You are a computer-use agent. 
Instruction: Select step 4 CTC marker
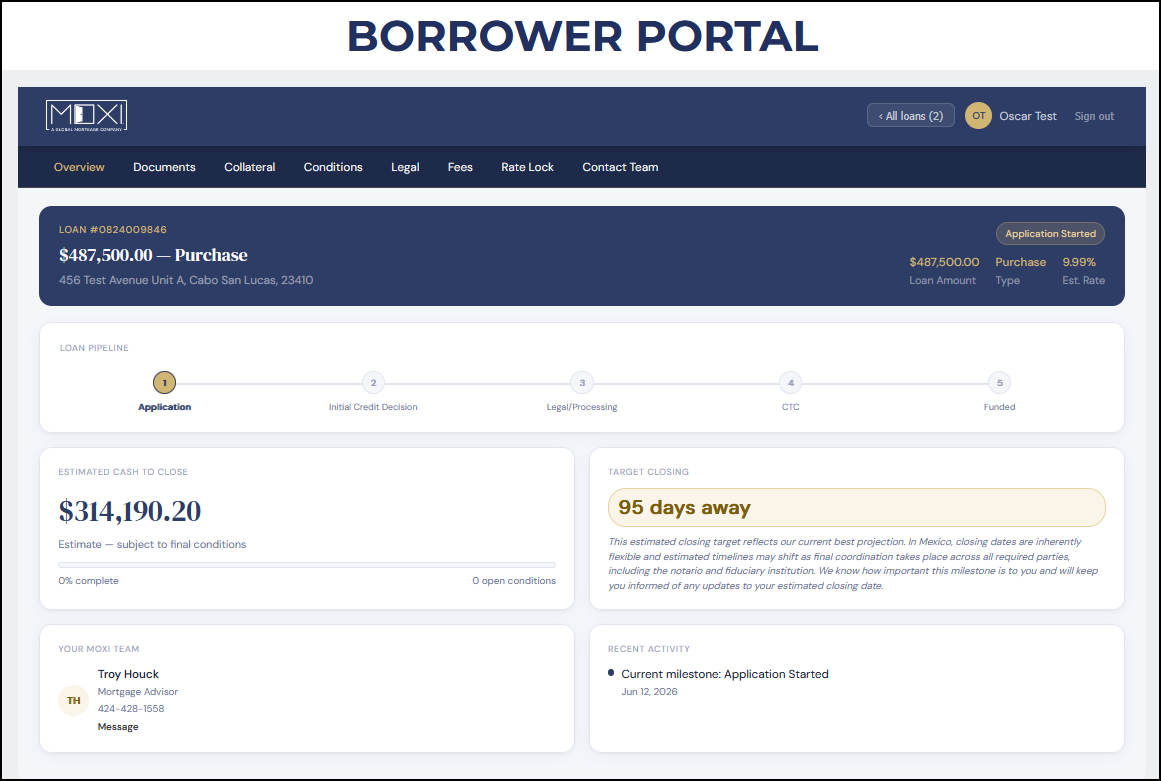point(791,383)
